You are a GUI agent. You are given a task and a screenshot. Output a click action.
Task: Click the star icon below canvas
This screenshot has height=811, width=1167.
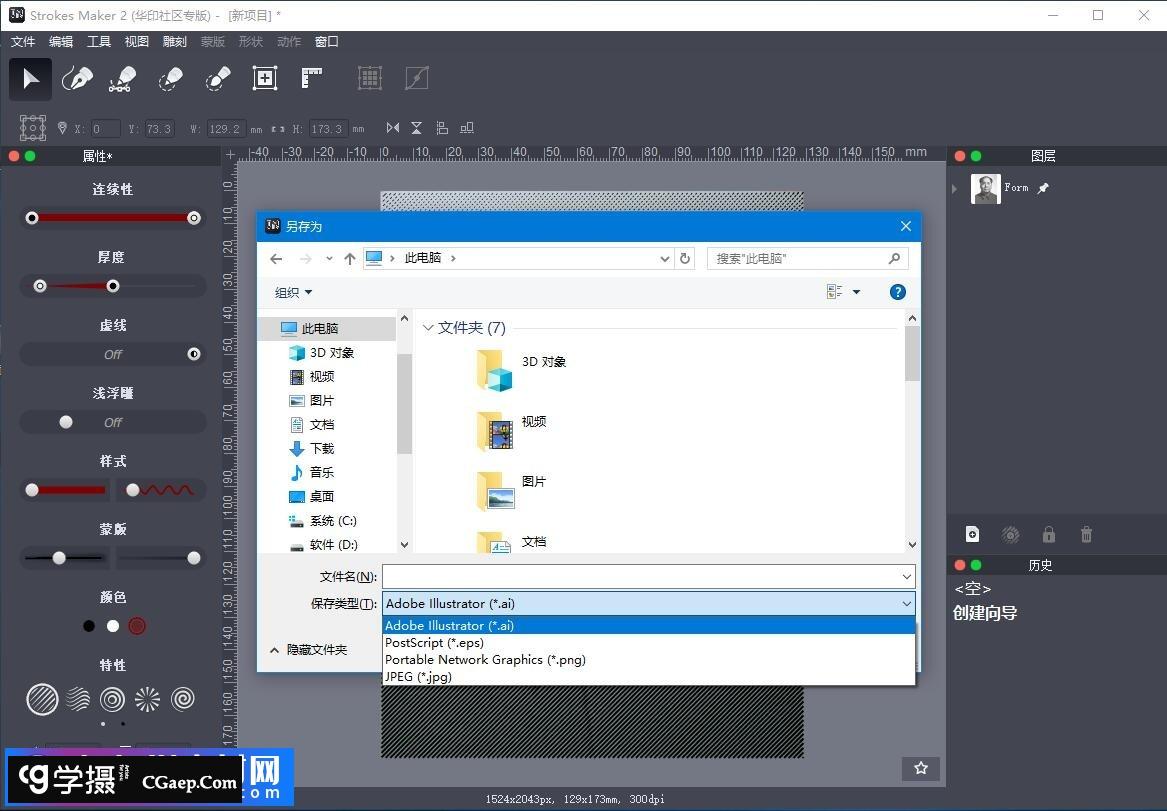[x=921, y=768]
